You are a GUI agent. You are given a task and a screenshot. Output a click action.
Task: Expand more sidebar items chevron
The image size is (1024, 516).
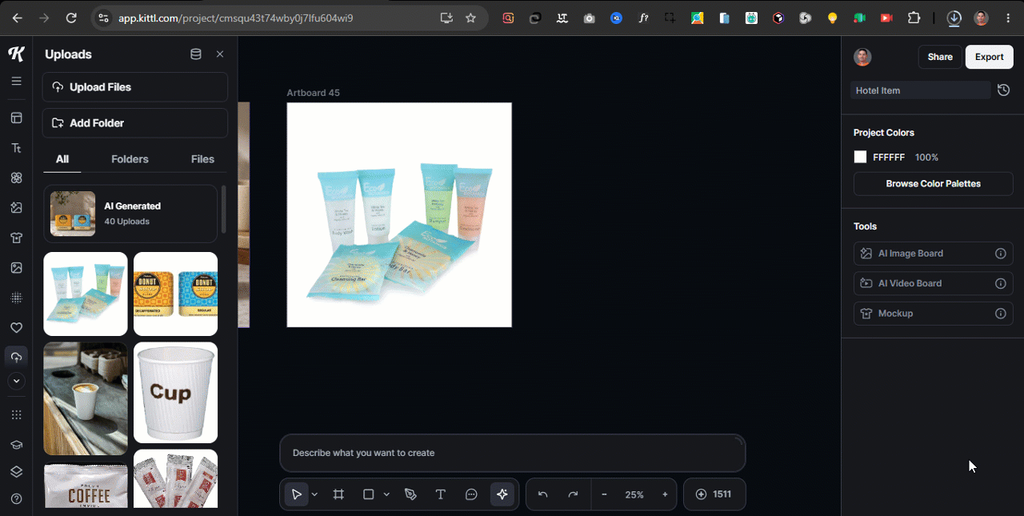16,381
